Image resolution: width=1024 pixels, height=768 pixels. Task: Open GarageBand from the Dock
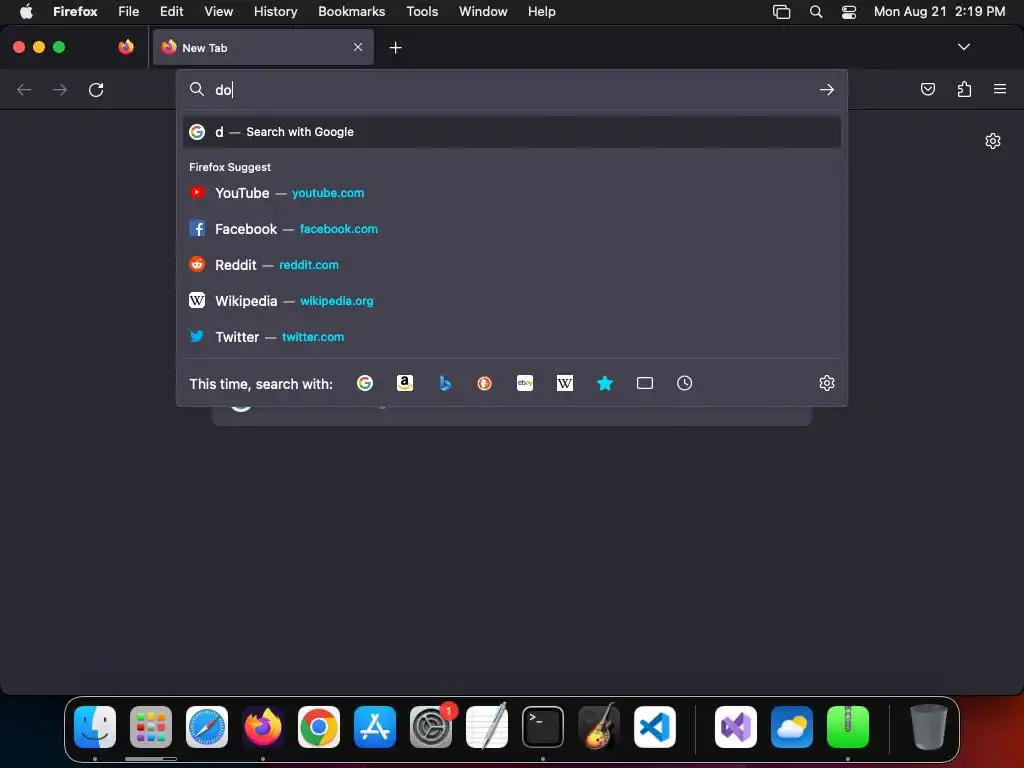pyautogui.click(x=599, y=727)
